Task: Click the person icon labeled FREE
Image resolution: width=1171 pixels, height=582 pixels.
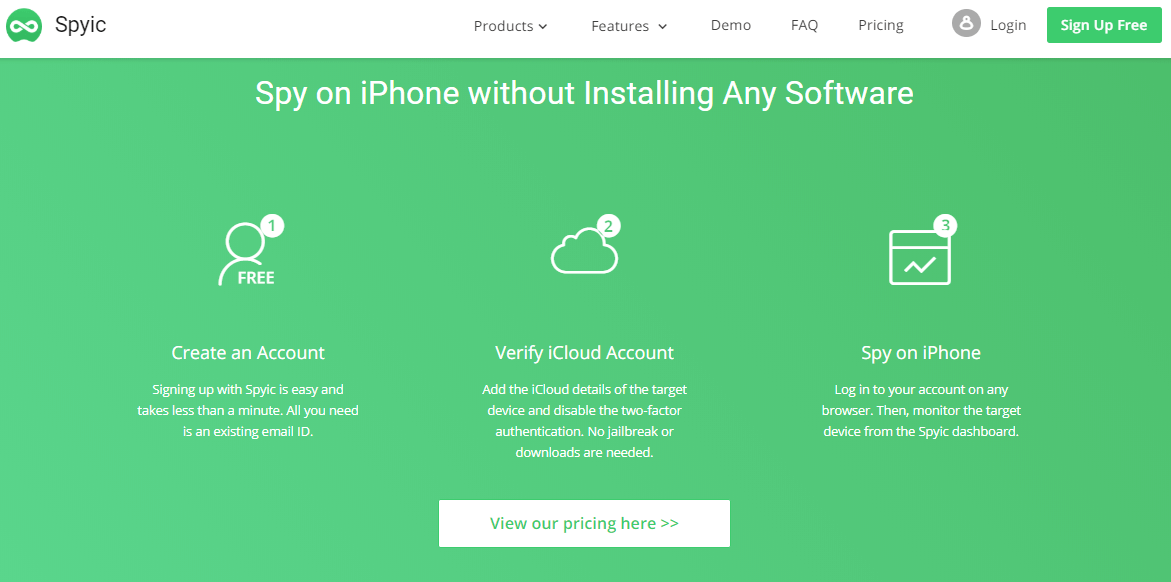Action: tap(245, 257)
